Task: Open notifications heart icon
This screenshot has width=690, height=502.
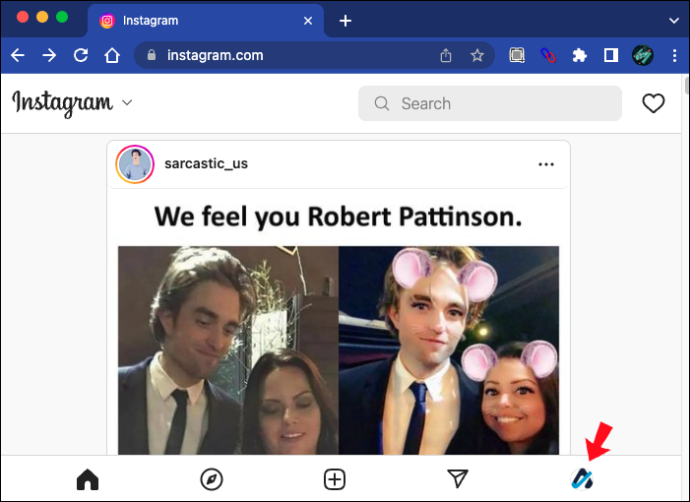Action: (653, 103)
